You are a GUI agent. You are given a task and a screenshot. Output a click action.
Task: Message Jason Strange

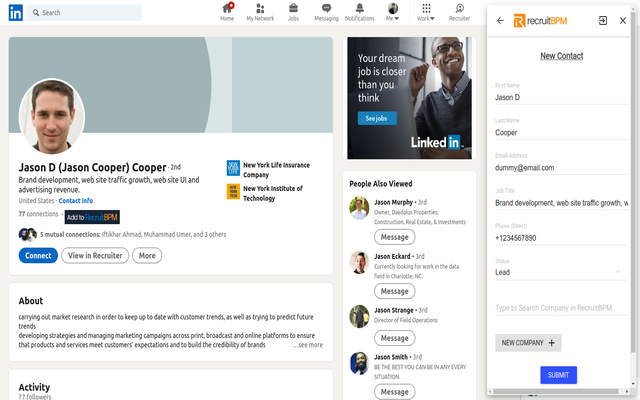click(395, 338)
